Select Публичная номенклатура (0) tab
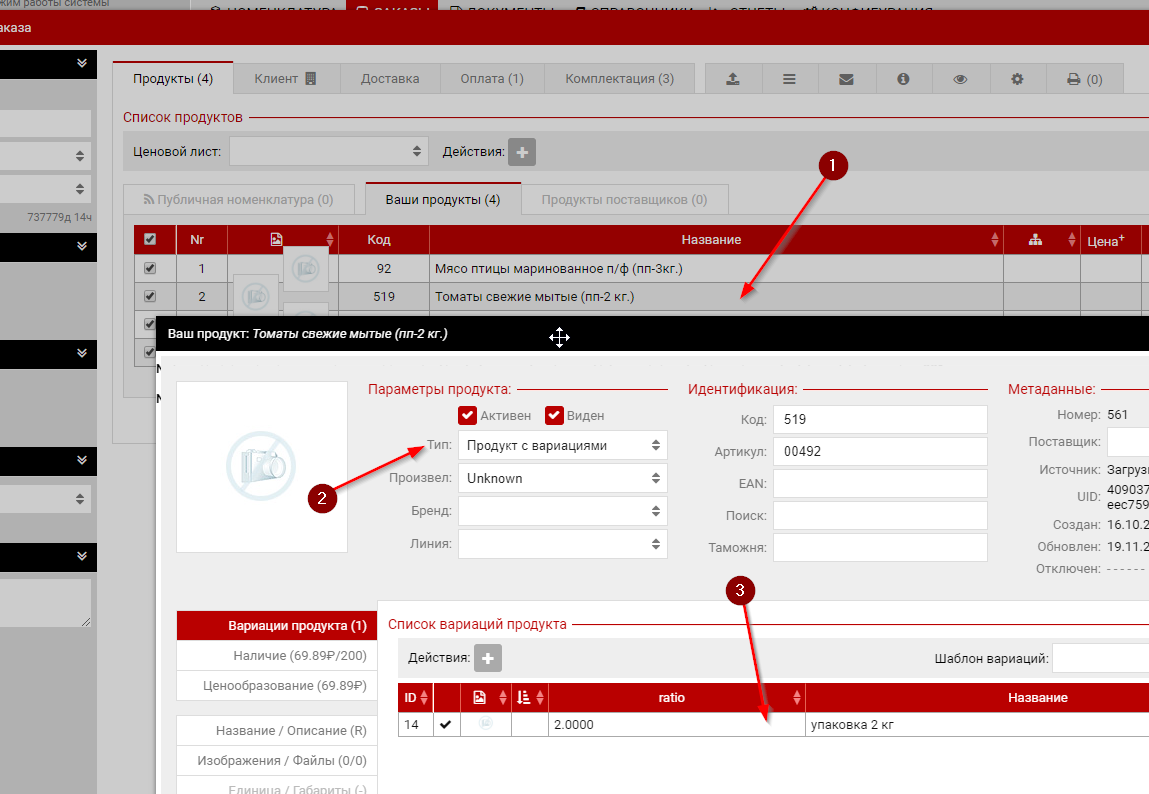The width and height of the screenshot is (1149, 794). [239, 199]
